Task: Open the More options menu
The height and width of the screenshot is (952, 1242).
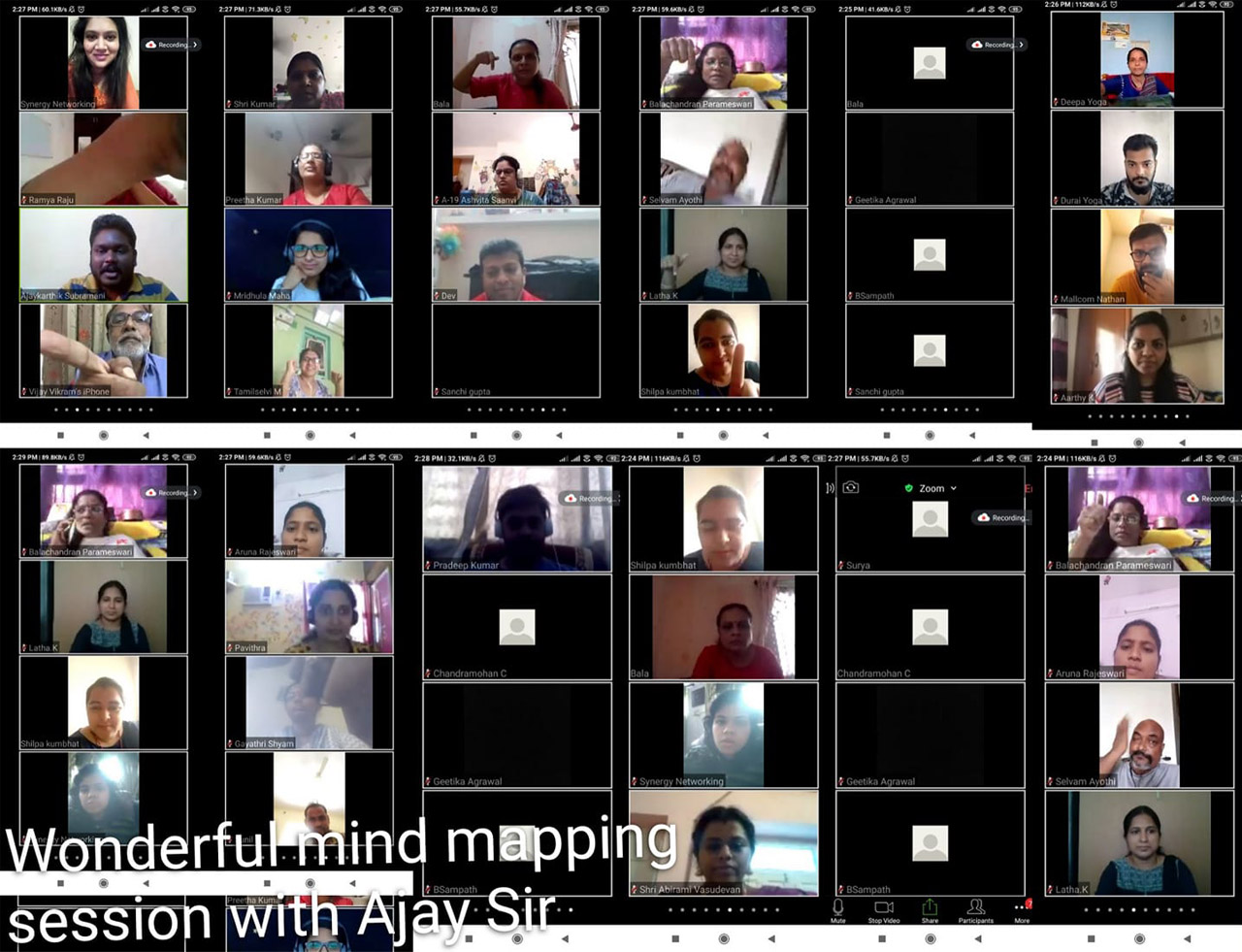Action: click(1022, 909)
